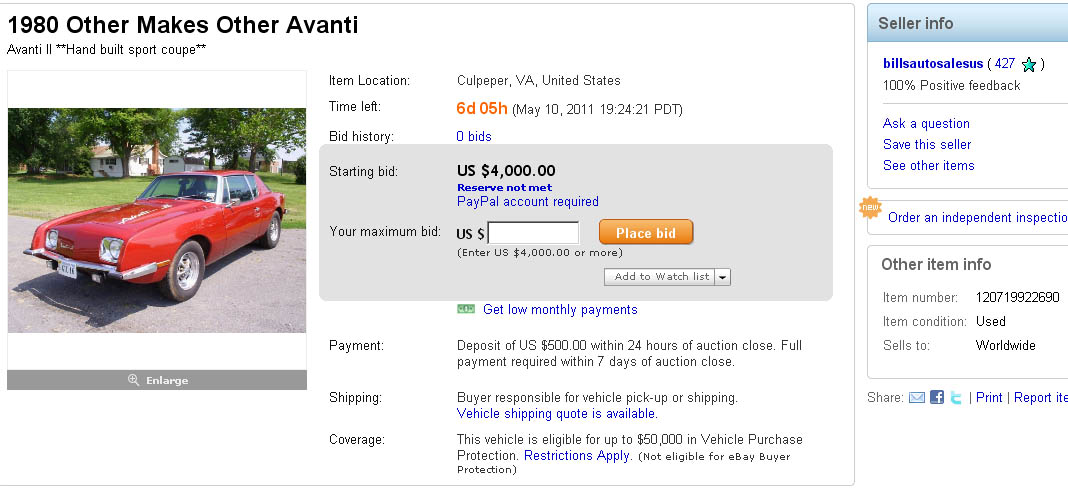
Task: Open 'Restrictions Apply' coverage link
Action: (x=577, y=455)
